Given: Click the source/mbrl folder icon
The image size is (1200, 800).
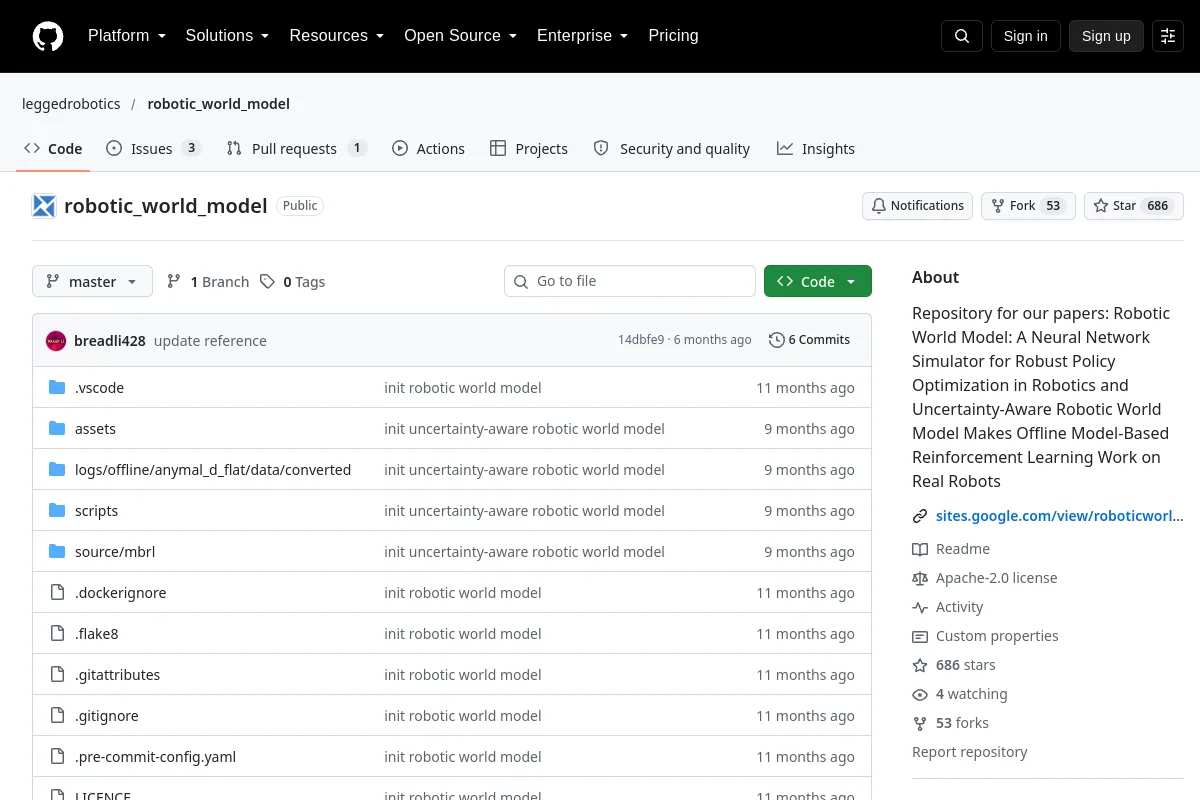Looking at the screenshot, I should point(57,552).
